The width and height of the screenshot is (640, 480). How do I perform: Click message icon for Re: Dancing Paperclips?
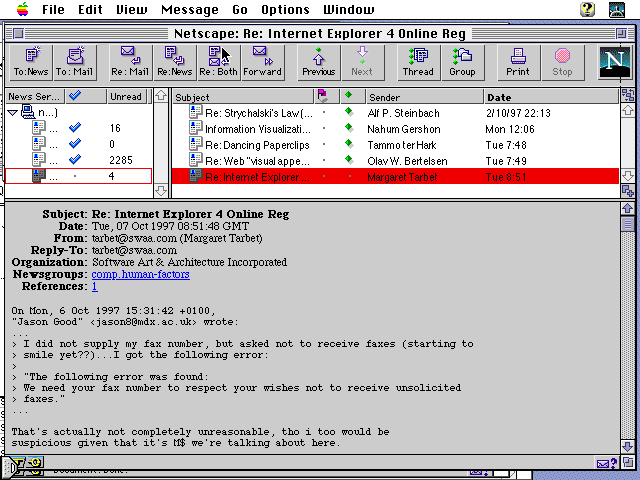pyautogui.click(x=196, y=144)
